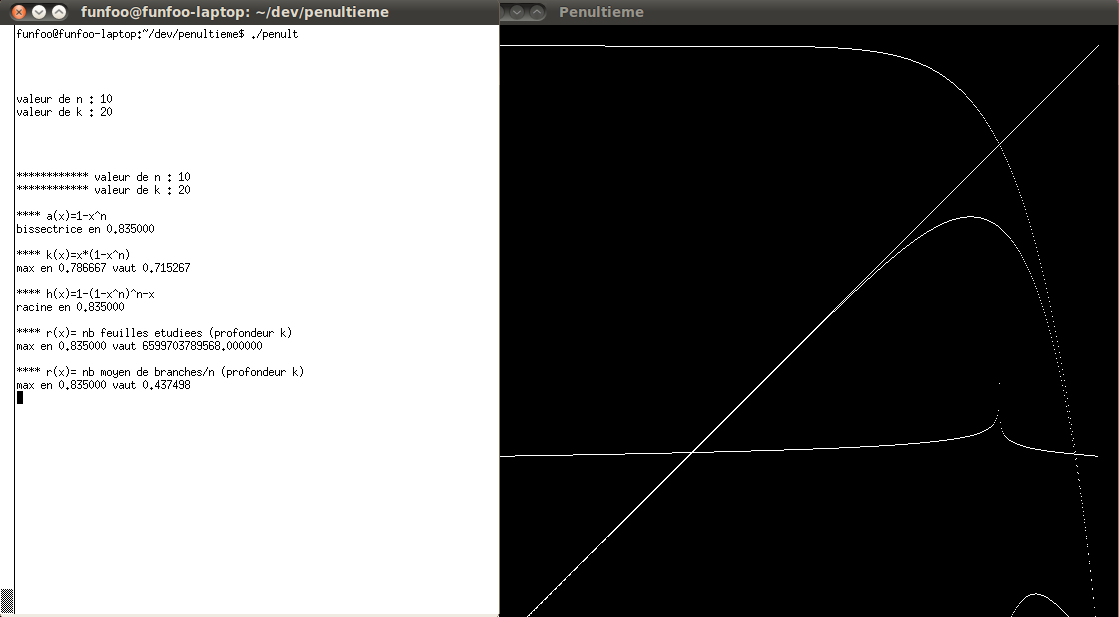Image resolution: width=1119 pixels, height=617 pixels.
Task: Click the terminal title bar text
Action: (x=235, y=12)
